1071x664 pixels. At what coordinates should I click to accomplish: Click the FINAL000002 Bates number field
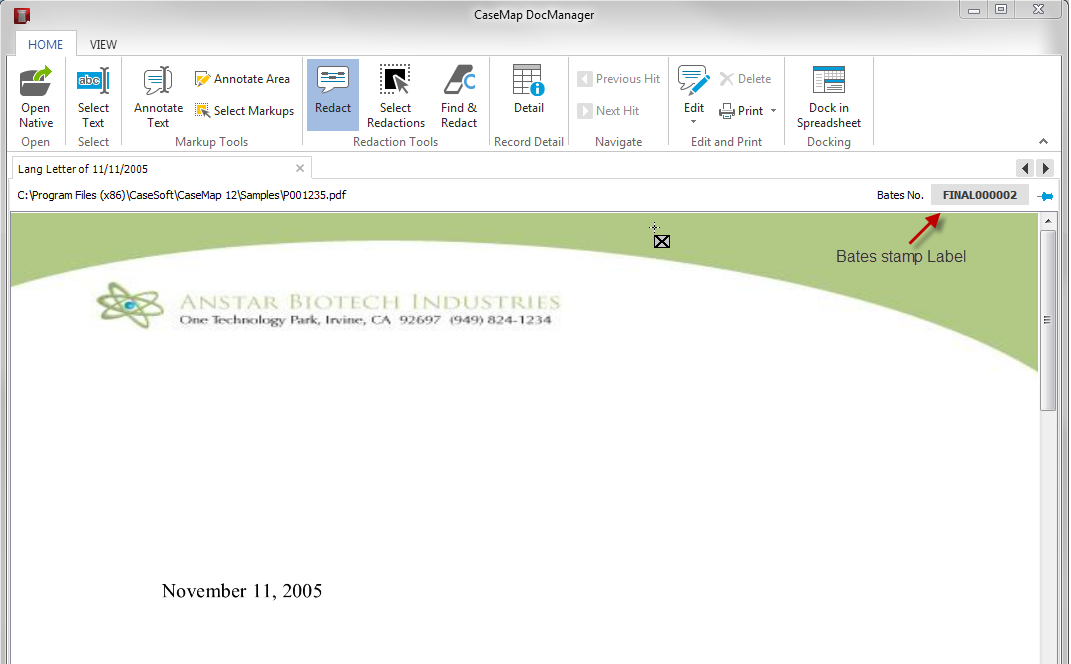pos(979,196)
